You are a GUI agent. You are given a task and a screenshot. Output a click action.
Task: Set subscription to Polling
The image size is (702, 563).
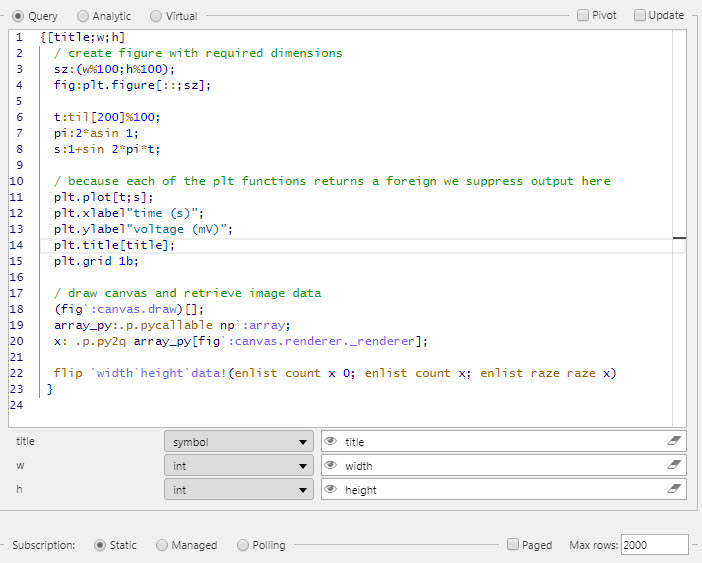243,545
